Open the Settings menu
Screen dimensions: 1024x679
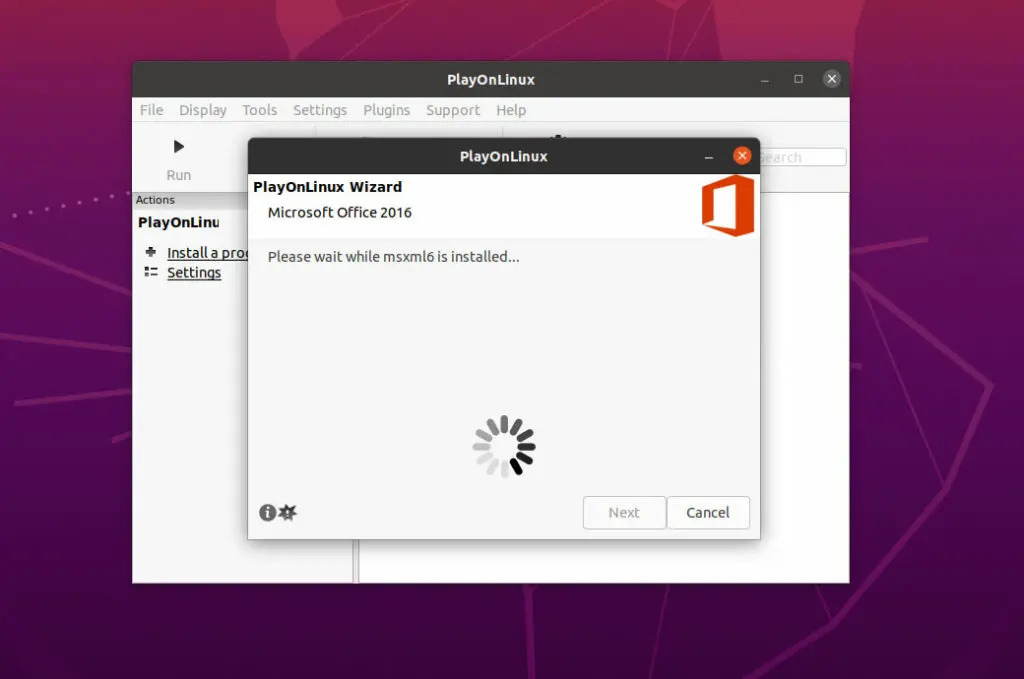(320, 110)
